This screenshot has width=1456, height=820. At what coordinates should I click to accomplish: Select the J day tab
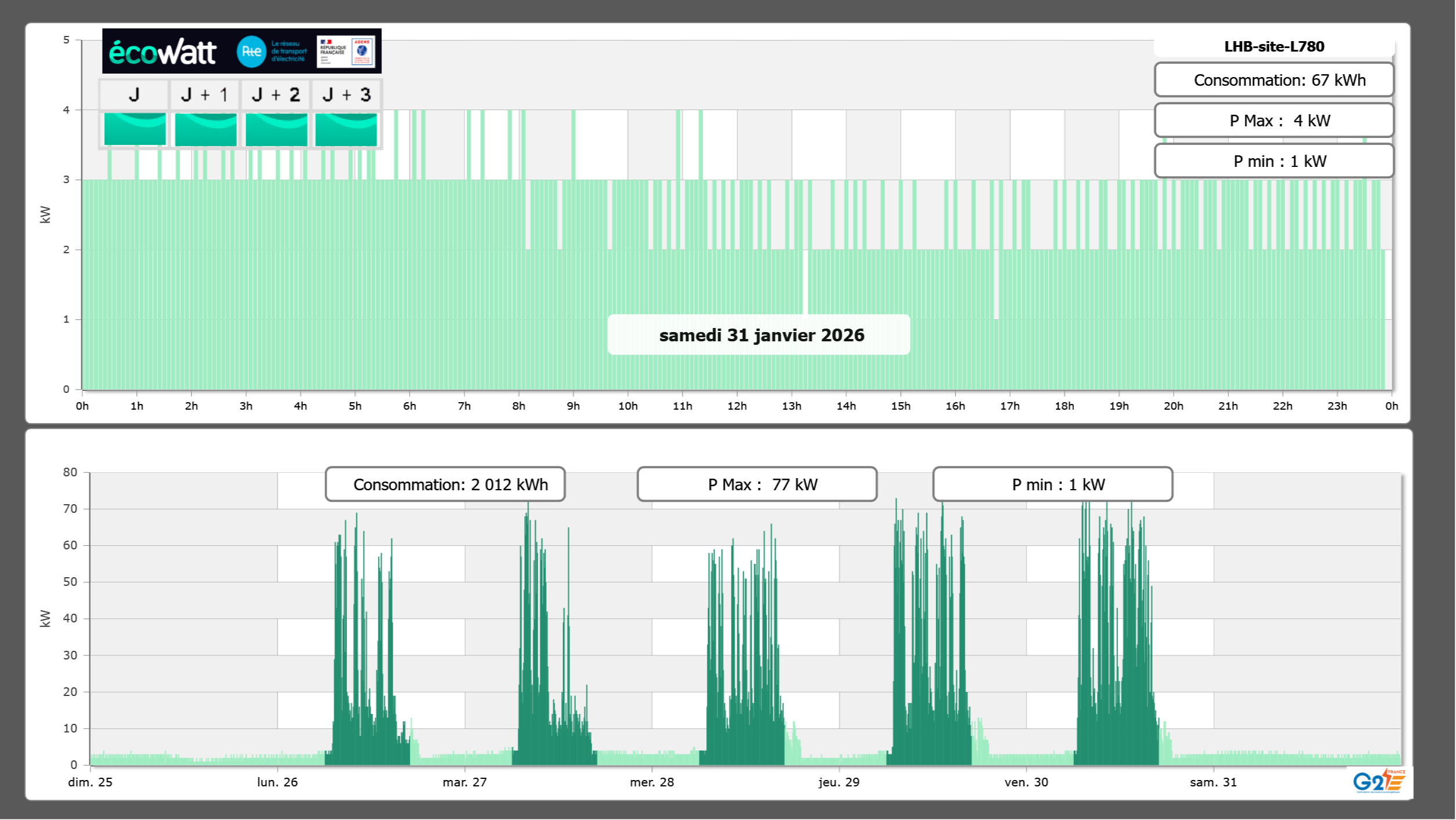pos(134,94)
